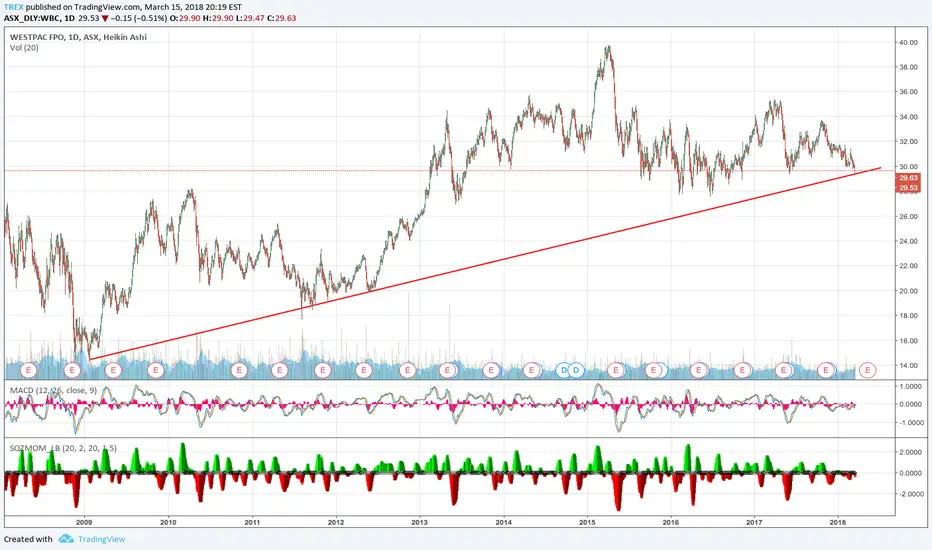Open the TREX author link
This screenshot has height=550, width=932.
14,7
